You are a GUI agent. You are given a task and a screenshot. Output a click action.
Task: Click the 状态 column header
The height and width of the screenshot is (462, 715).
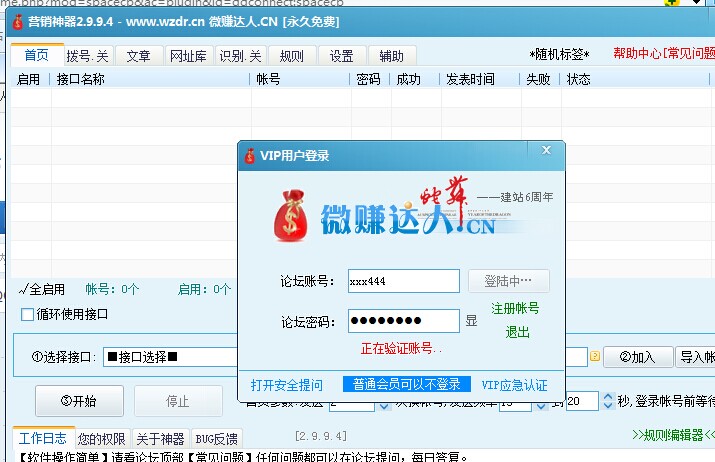coord(578,79)
